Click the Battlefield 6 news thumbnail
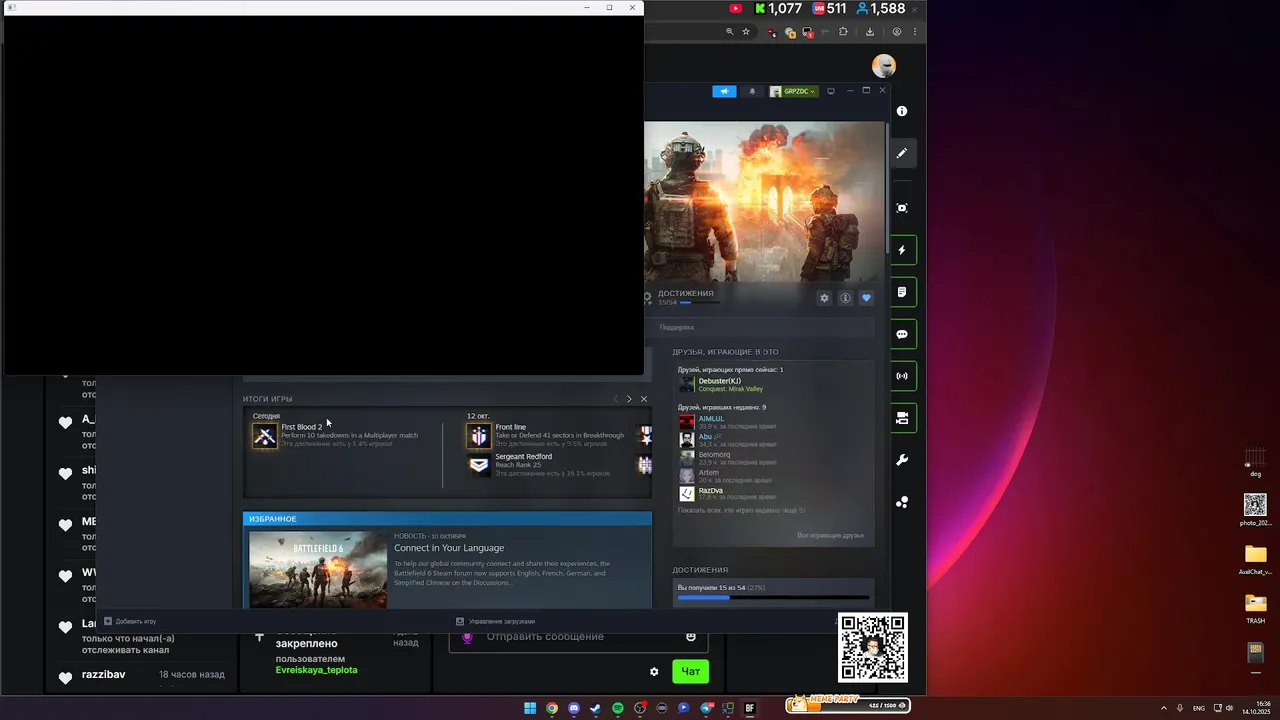 [318, 569]
